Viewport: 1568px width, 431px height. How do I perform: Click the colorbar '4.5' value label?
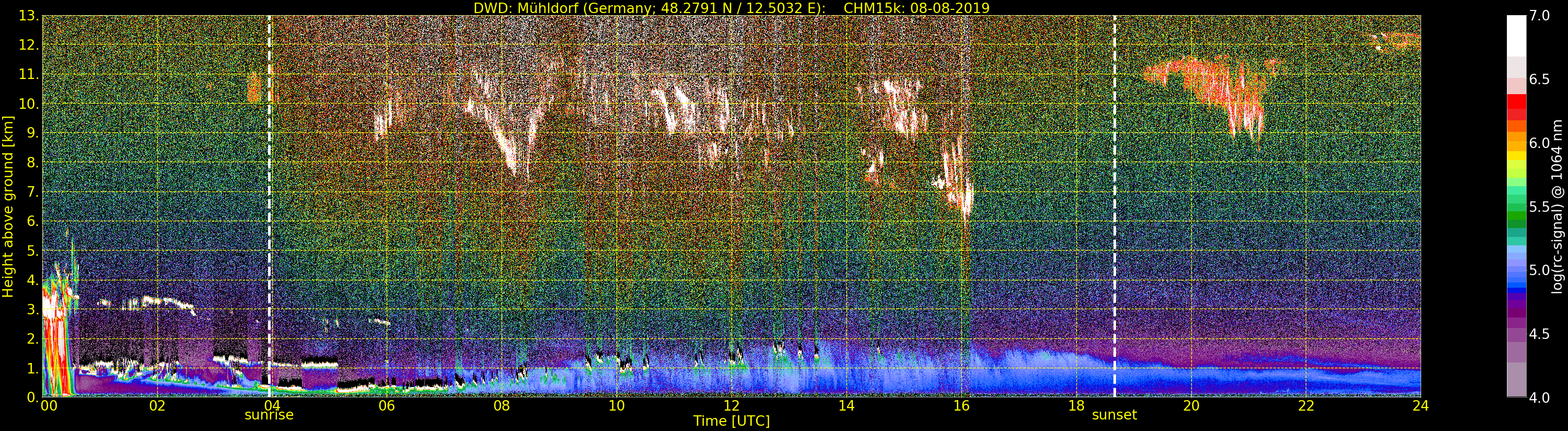(x=1539, y=334)
